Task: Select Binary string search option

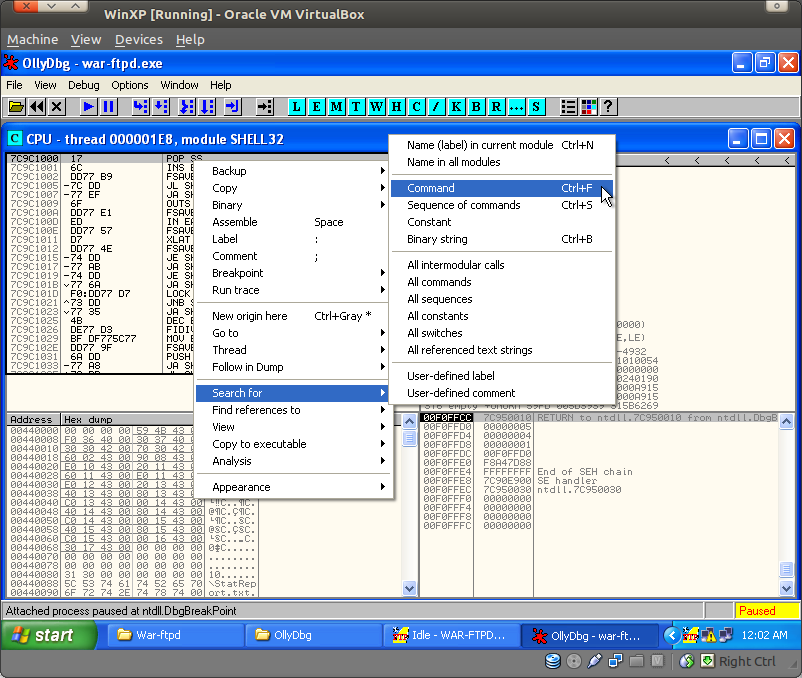Action: 502,239
